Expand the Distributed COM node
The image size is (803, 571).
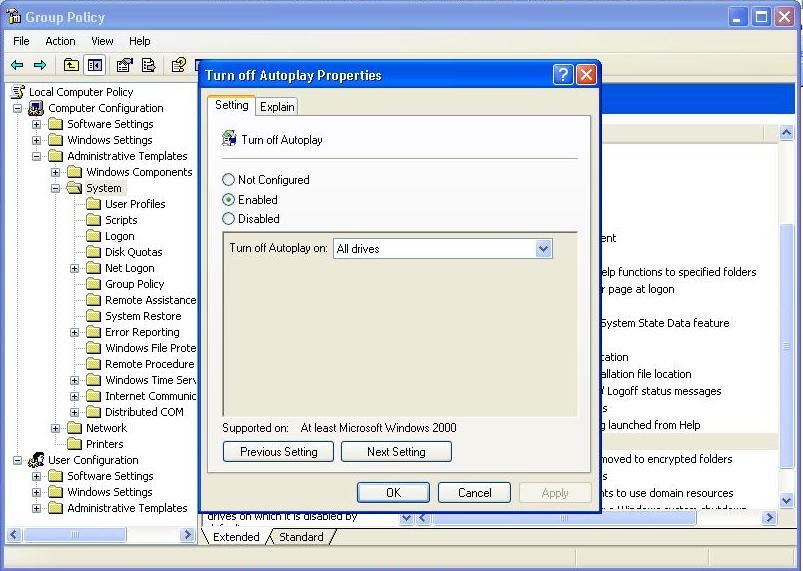pos(74,412)
